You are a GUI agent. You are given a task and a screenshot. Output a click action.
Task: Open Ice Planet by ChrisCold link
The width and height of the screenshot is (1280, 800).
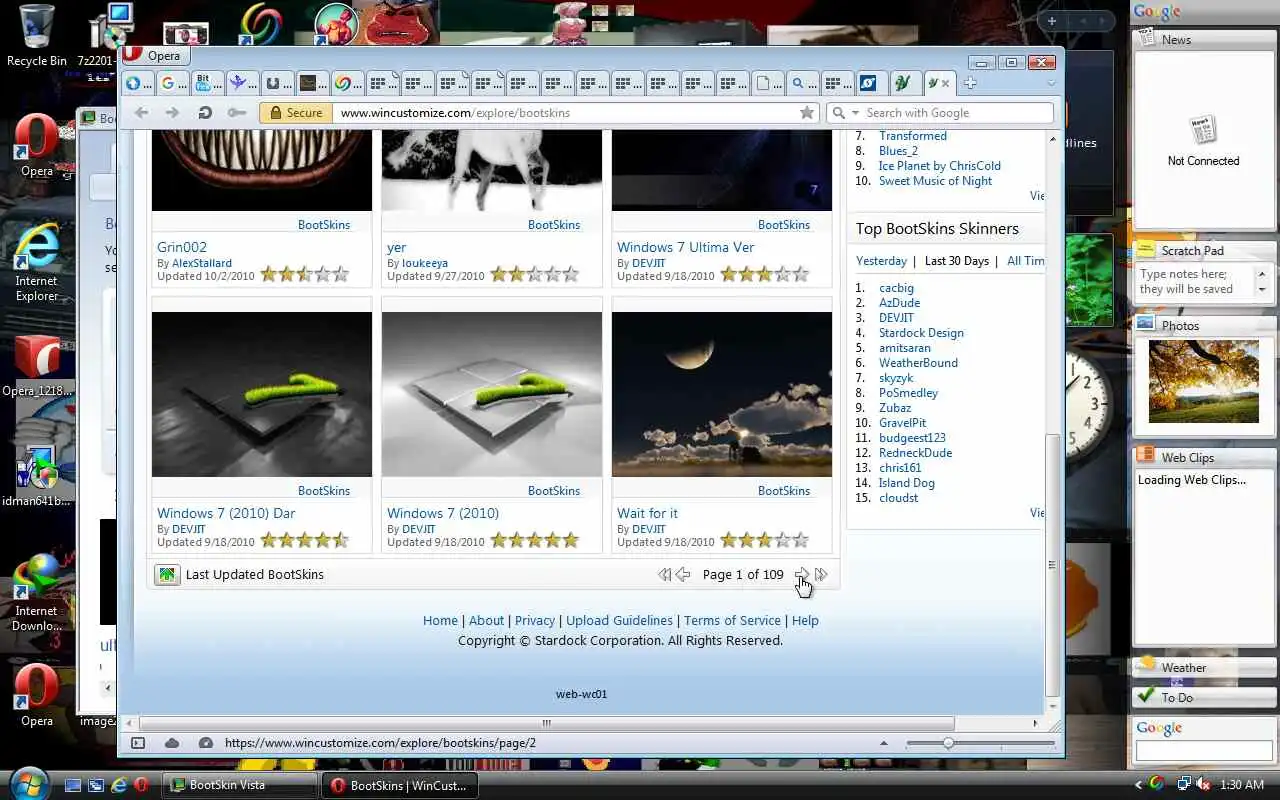[x=940, y=166]
